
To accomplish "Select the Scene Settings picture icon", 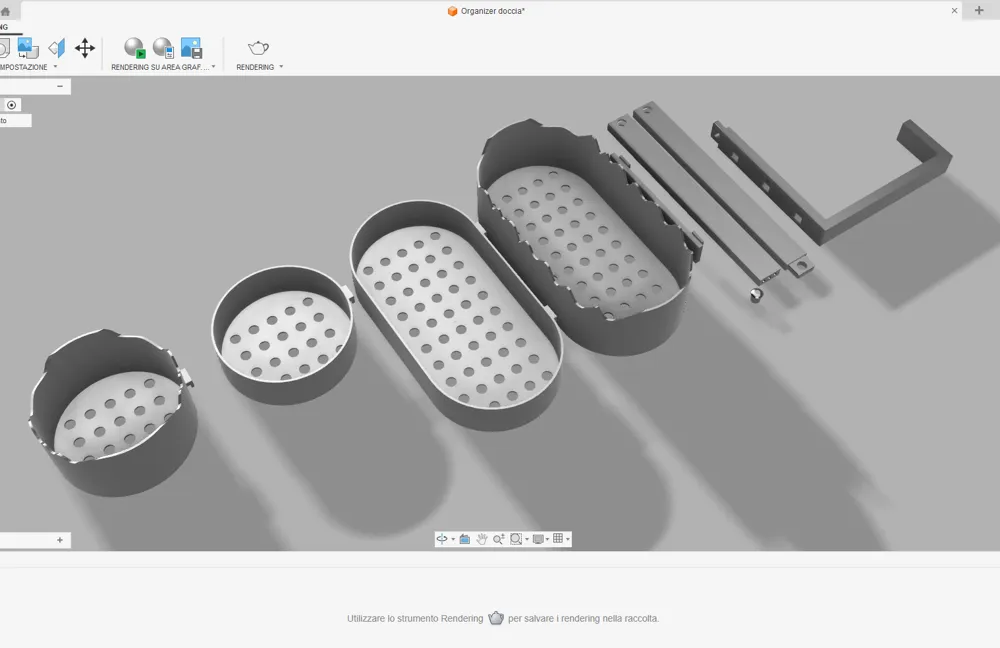I will point(28,48).
